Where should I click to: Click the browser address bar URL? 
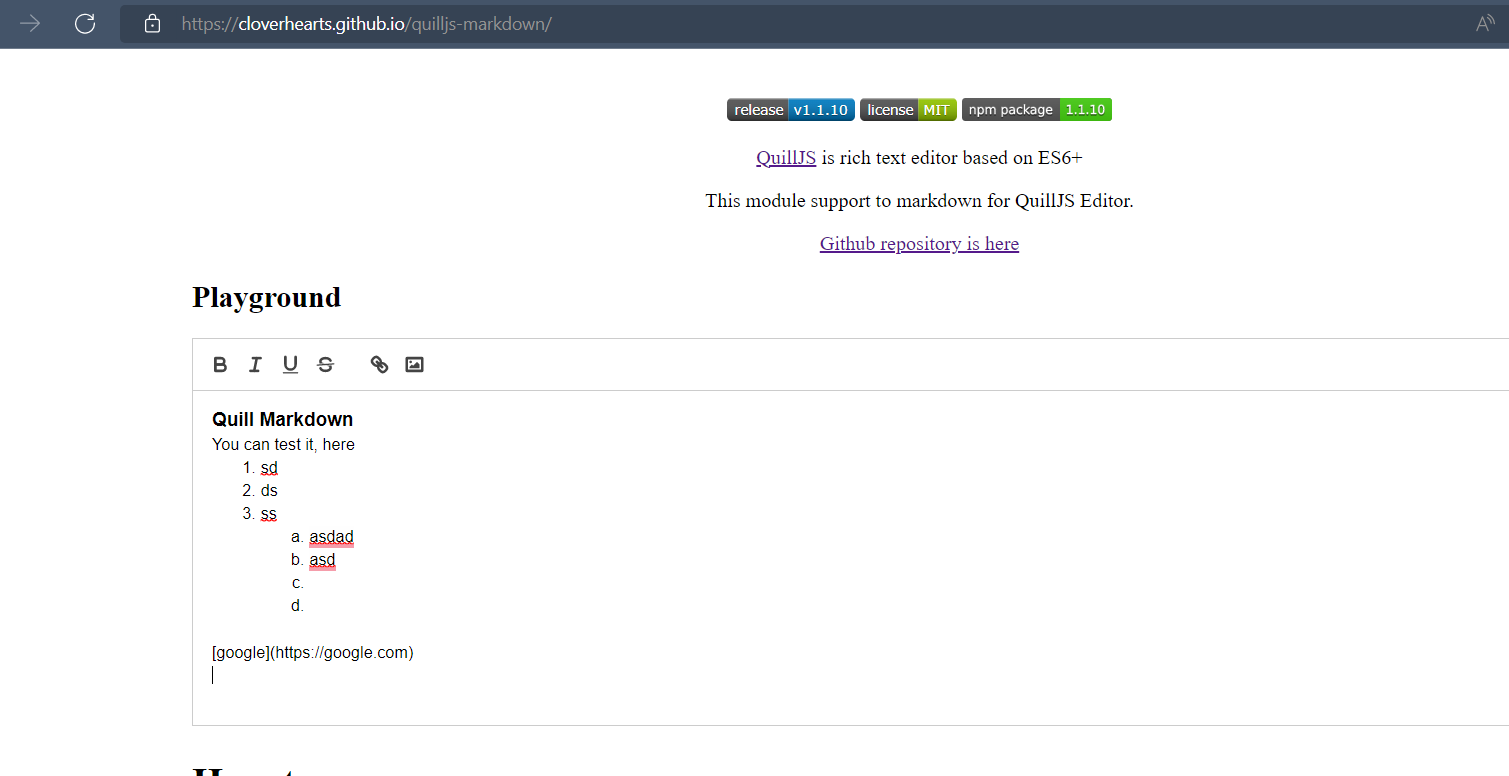pos(366,23)
